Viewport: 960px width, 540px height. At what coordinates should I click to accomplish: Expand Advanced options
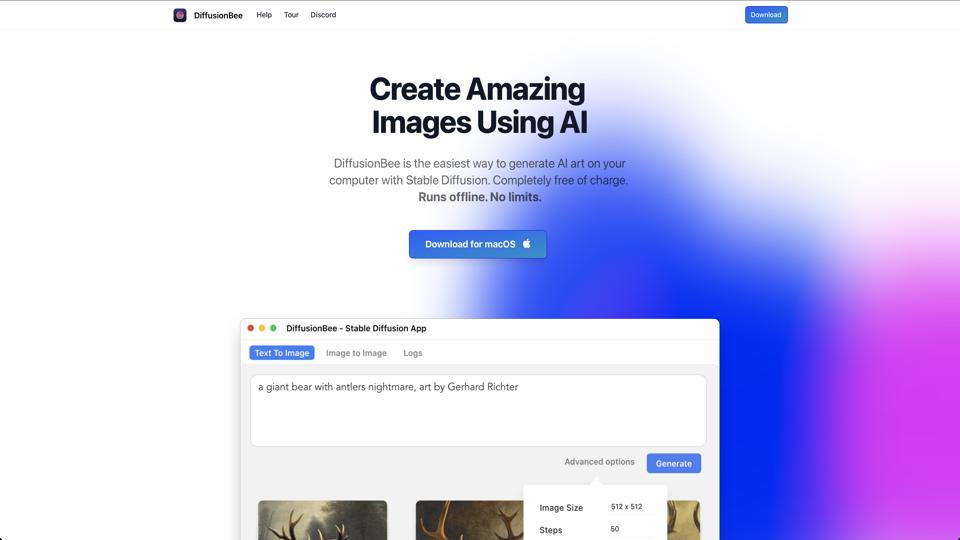(599, 462)
